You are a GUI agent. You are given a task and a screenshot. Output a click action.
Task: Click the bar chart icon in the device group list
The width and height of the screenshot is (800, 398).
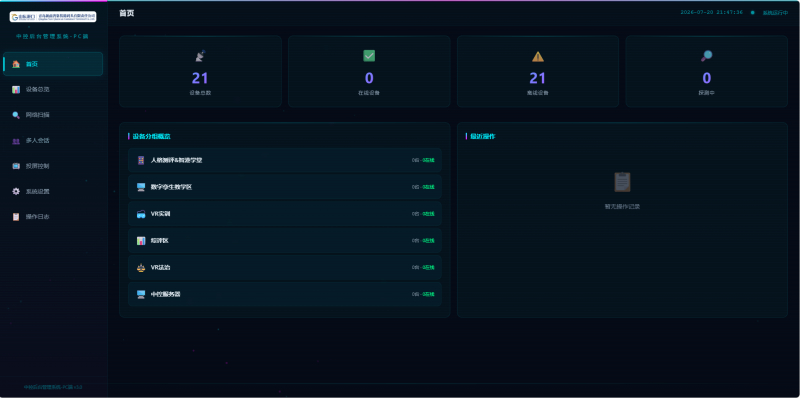pos(141,241)
